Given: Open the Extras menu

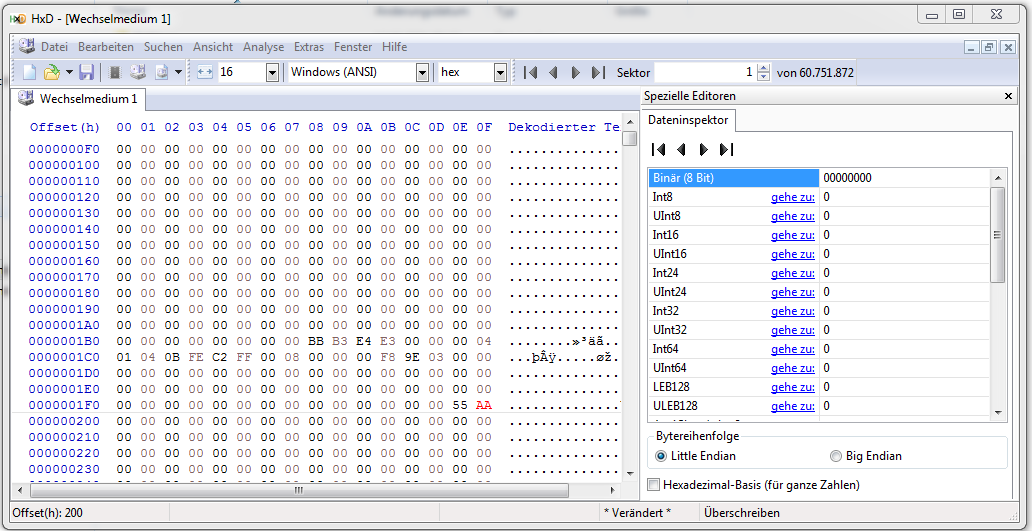Looking at the screenshot, I should [x=309, y=47].
